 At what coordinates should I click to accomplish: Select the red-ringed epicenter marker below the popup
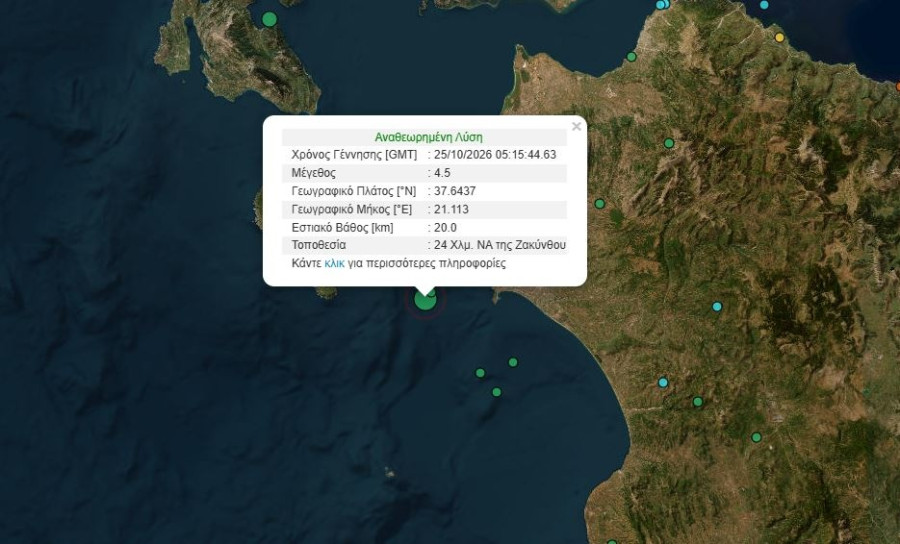coord(425,300)
